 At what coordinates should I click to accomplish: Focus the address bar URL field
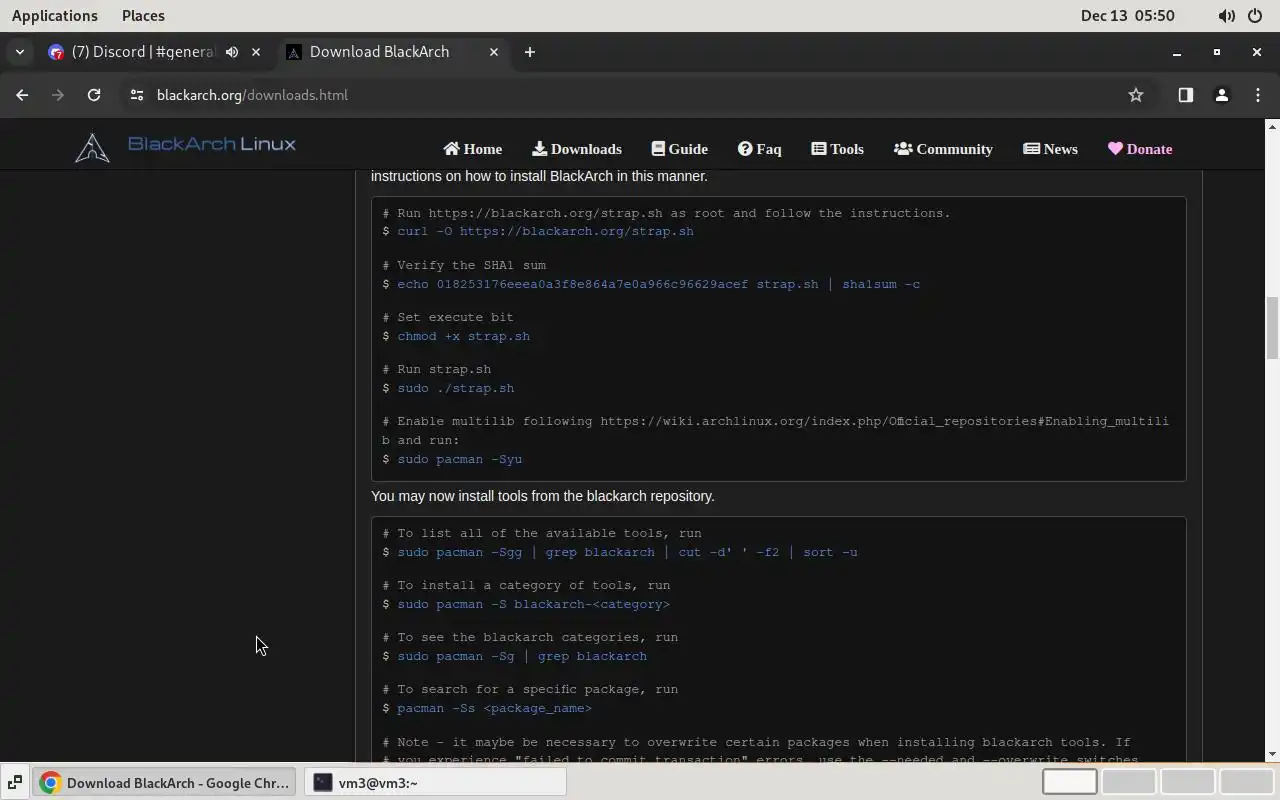[x=630, y=95]
